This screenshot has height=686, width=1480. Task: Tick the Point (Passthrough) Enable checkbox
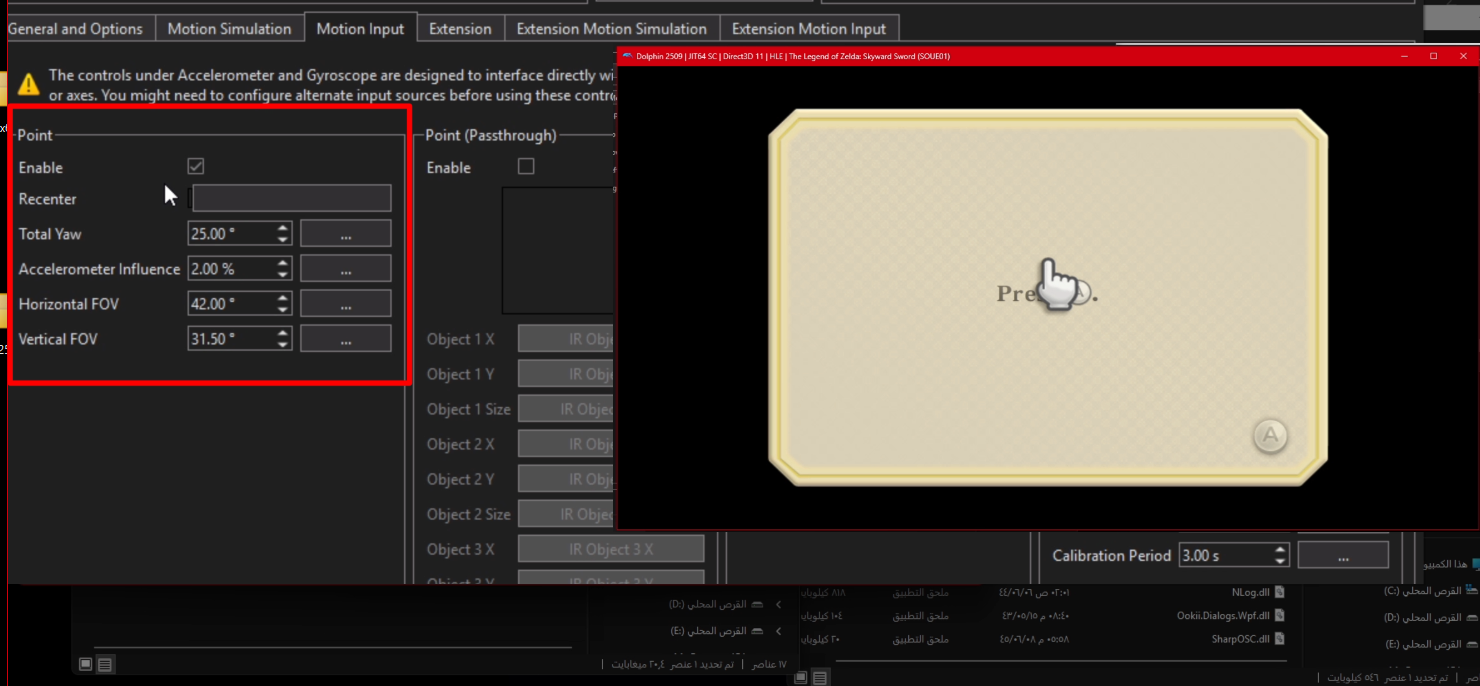point(526,166)
